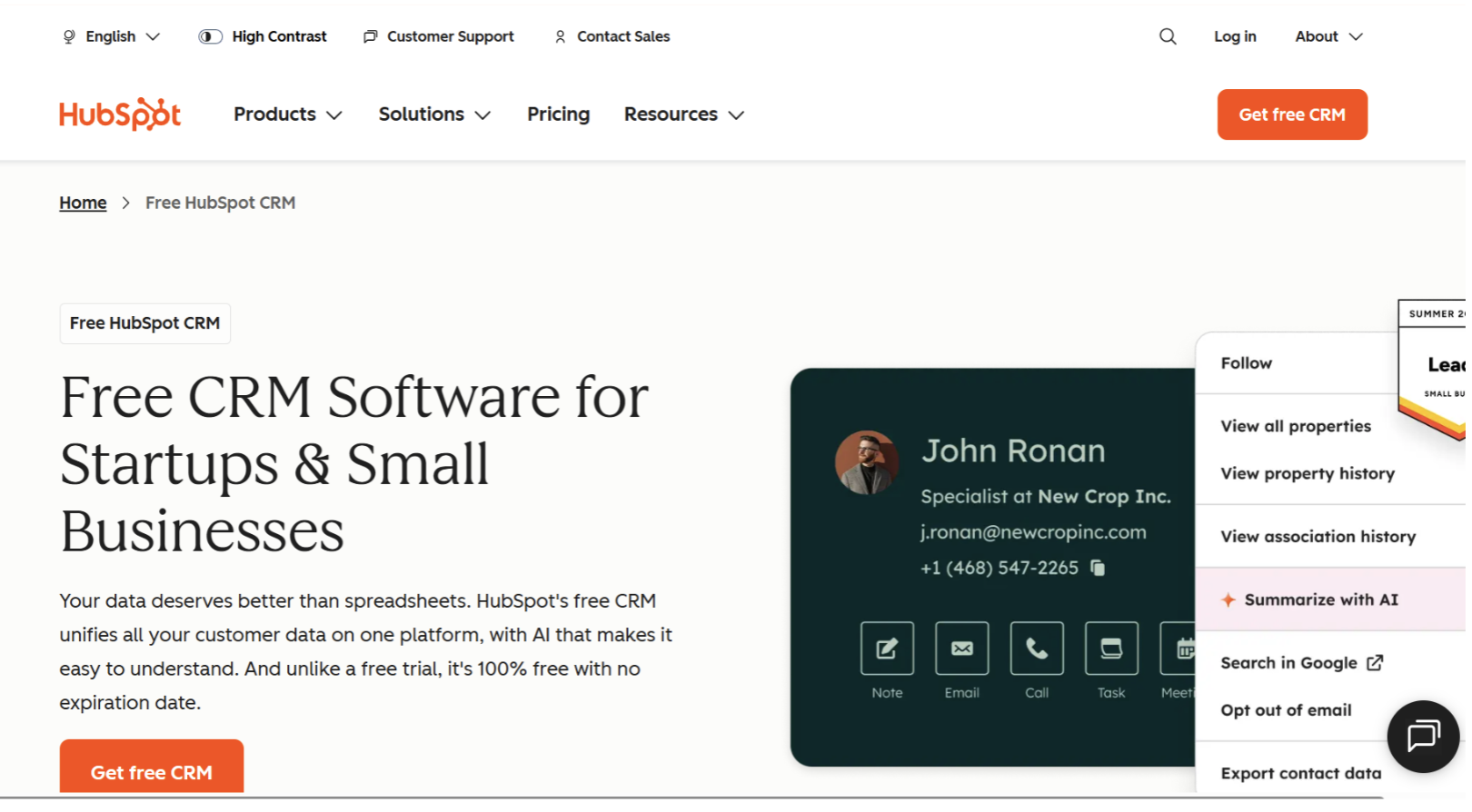
Task: Click the Summer leader badge
Action: (x=1432, y=369)
